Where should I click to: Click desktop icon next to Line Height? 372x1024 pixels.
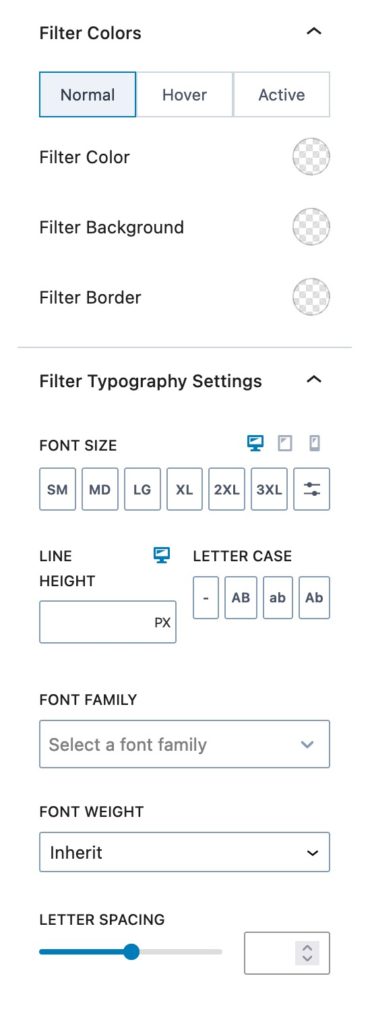[162, 556]
